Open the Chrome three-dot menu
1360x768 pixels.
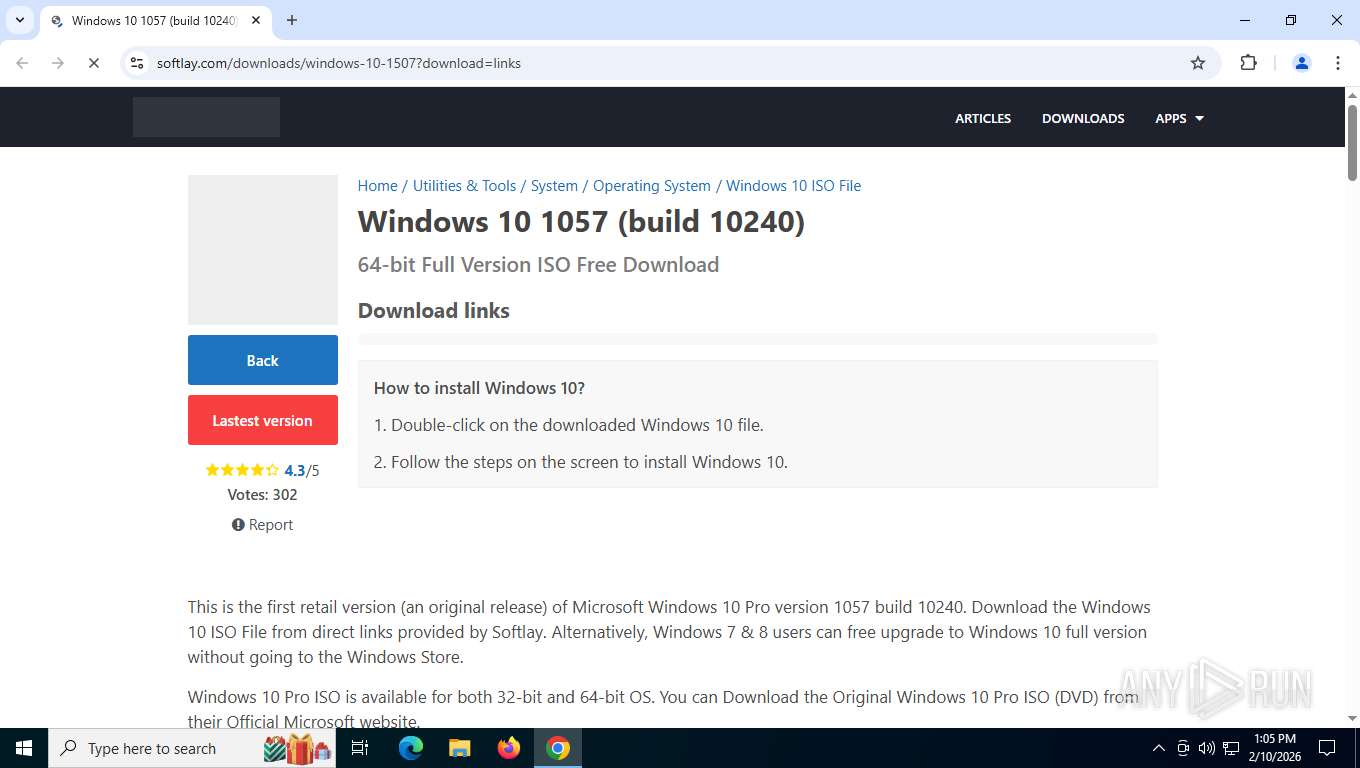point(1338,63)
